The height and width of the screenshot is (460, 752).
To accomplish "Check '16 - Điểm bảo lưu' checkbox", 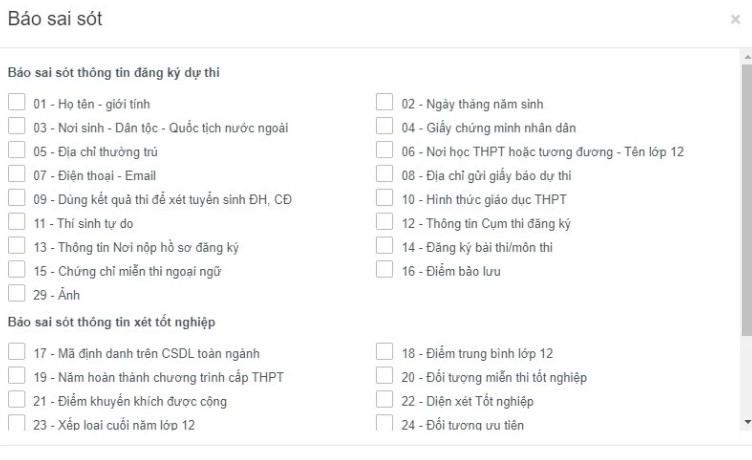I will (x=385, y=270).
